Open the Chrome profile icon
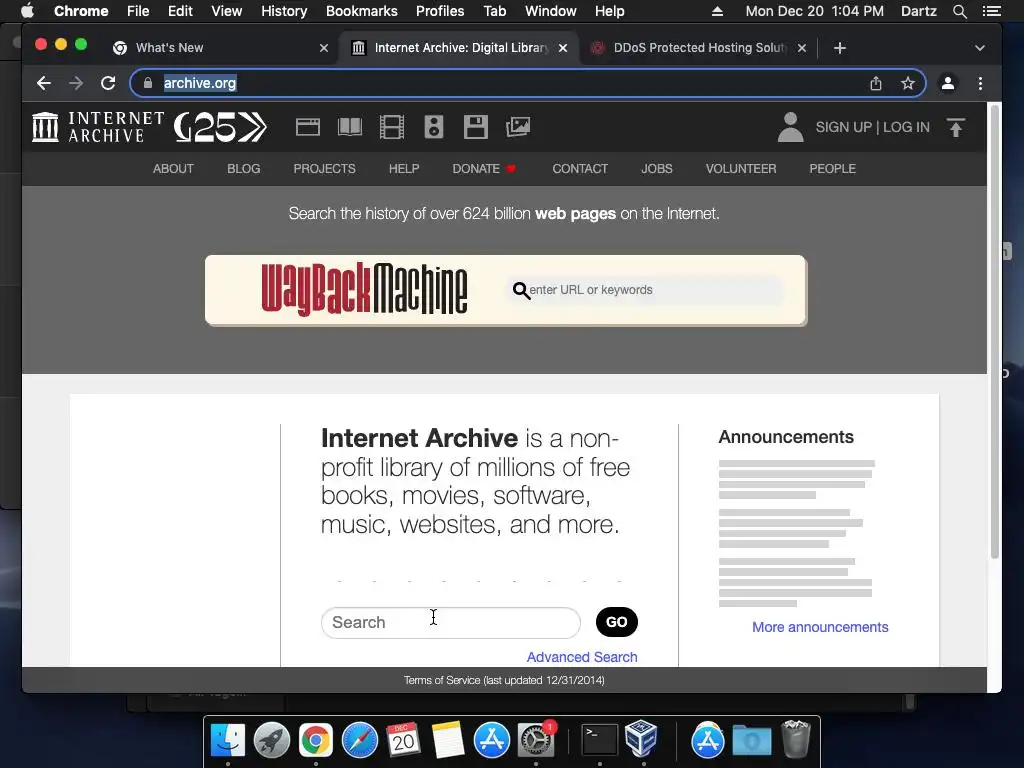This screenshot has height=768, width=1024. 948,83
